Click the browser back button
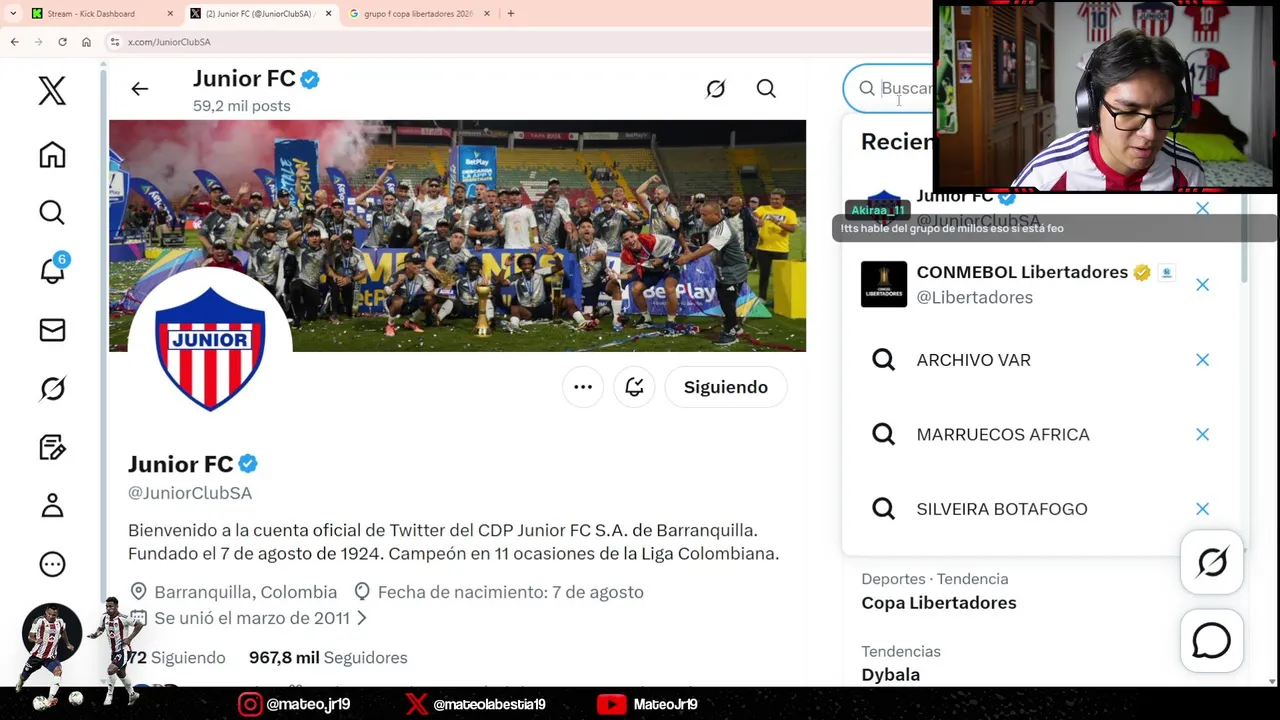 click(14, 42)
